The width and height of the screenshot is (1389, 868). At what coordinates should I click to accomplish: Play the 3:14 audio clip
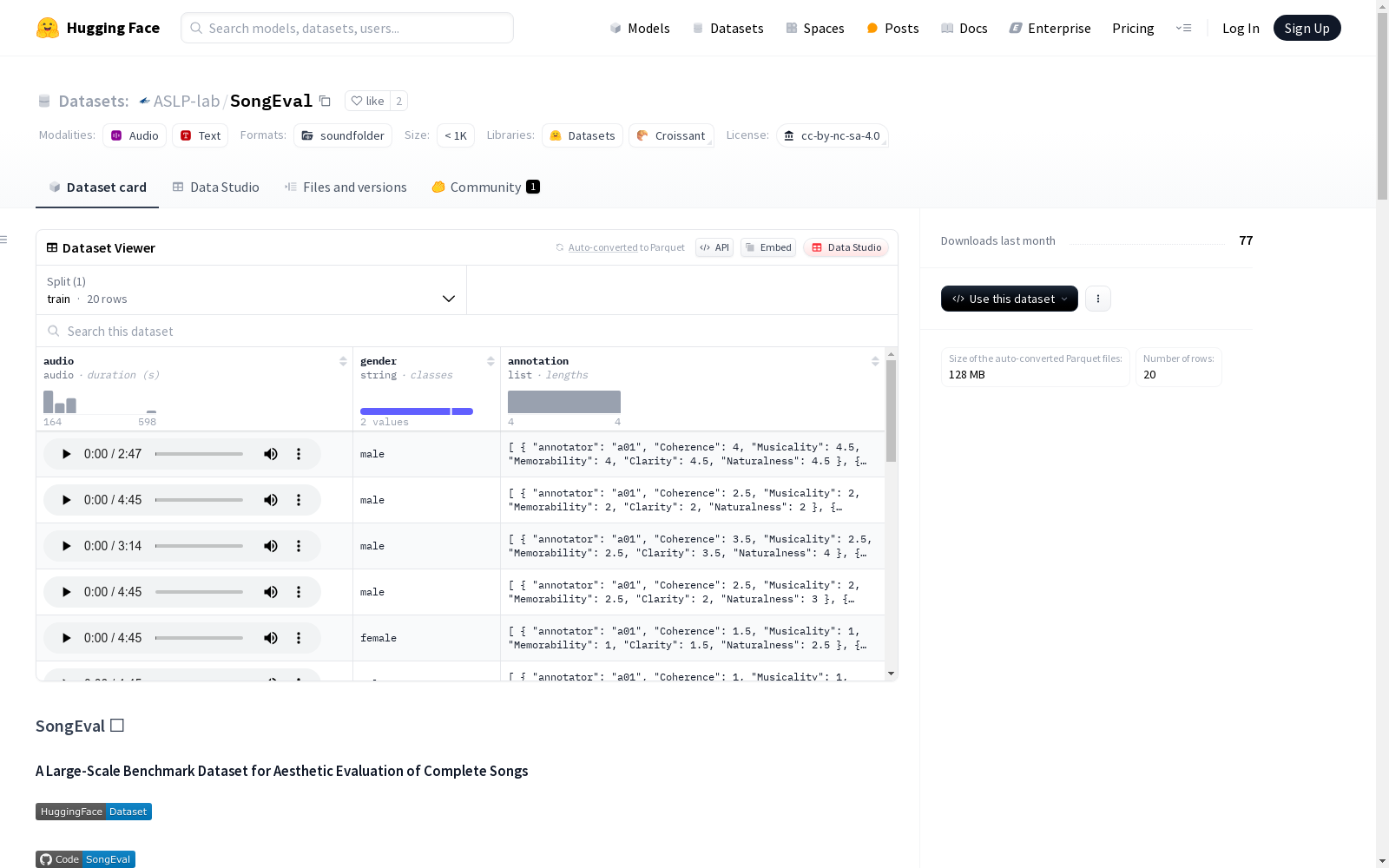point(66,546)
